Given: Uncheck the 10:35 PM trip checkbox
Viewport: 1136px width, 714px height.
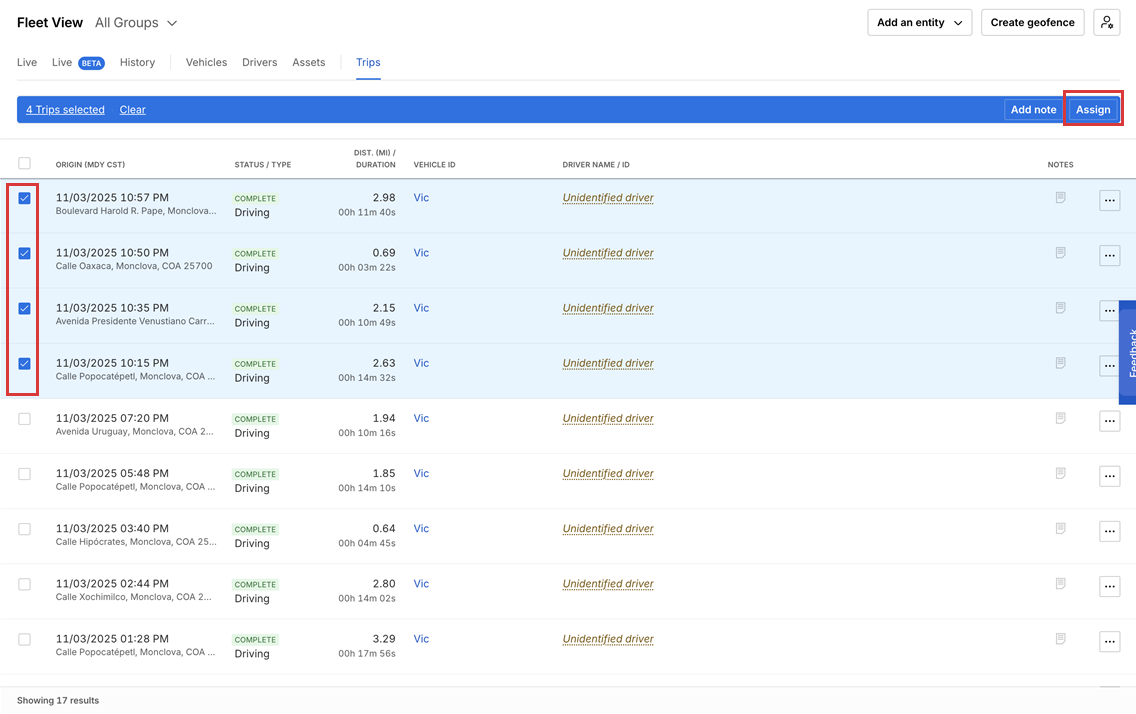Looking at the screenshot, I should 25,308.
